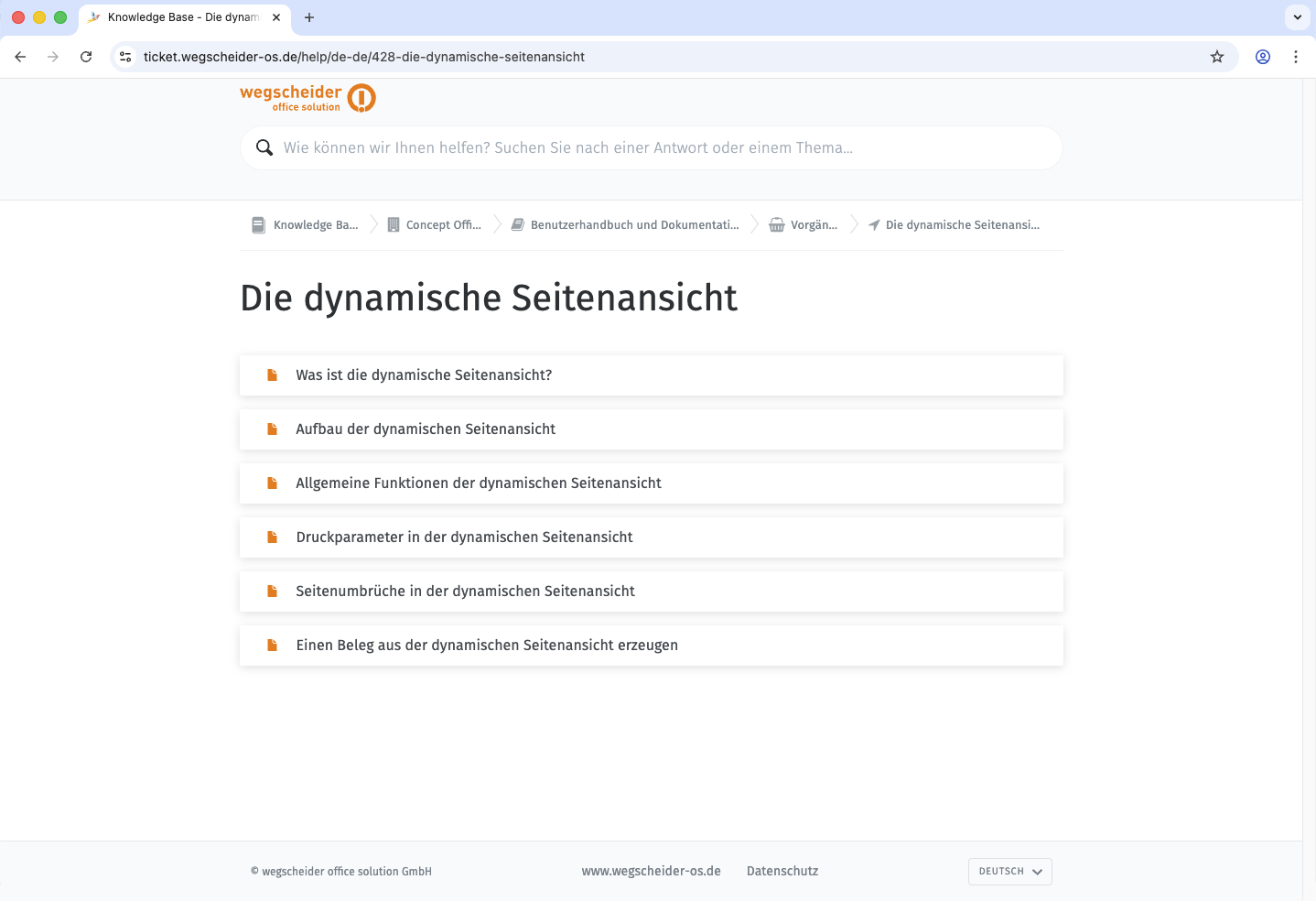Expand the tab search chevron at top right

point(1297,17)
